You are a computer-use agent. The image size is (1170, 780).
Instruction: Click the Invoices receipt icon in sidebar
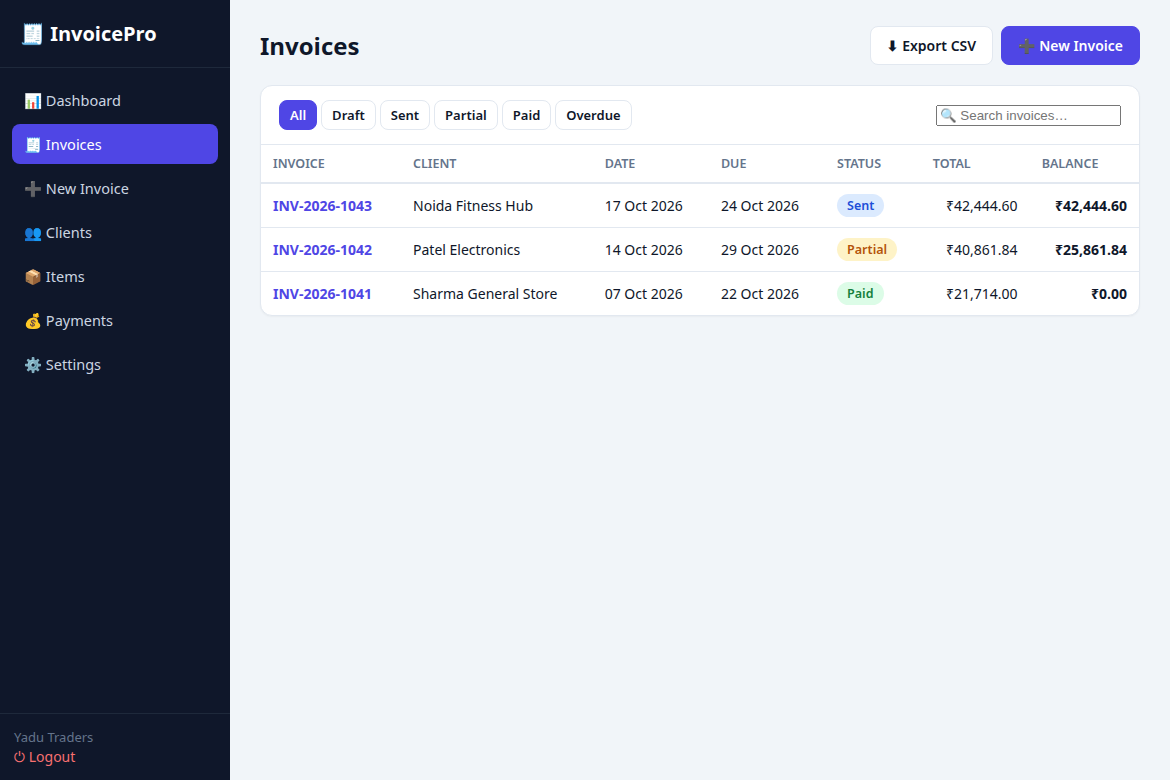pos(33,145)
